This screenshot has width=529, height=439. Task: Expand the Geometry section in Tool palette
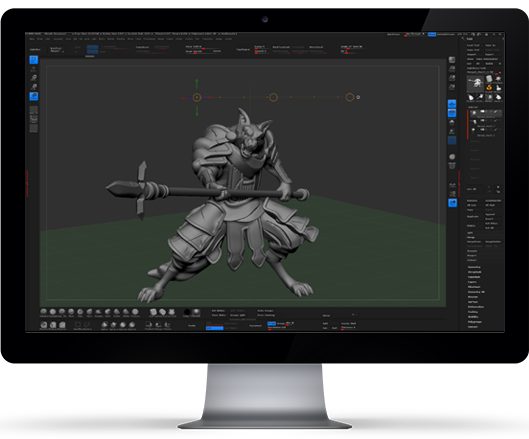click(474, 267)
